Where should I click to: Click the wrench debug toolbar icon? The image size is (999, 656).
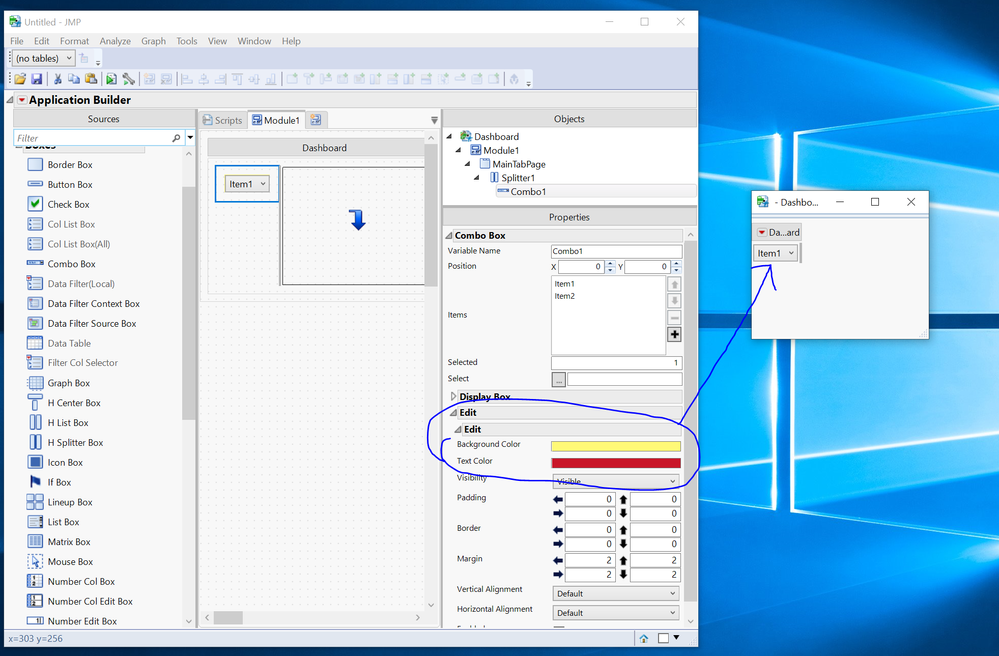point(129,79)
